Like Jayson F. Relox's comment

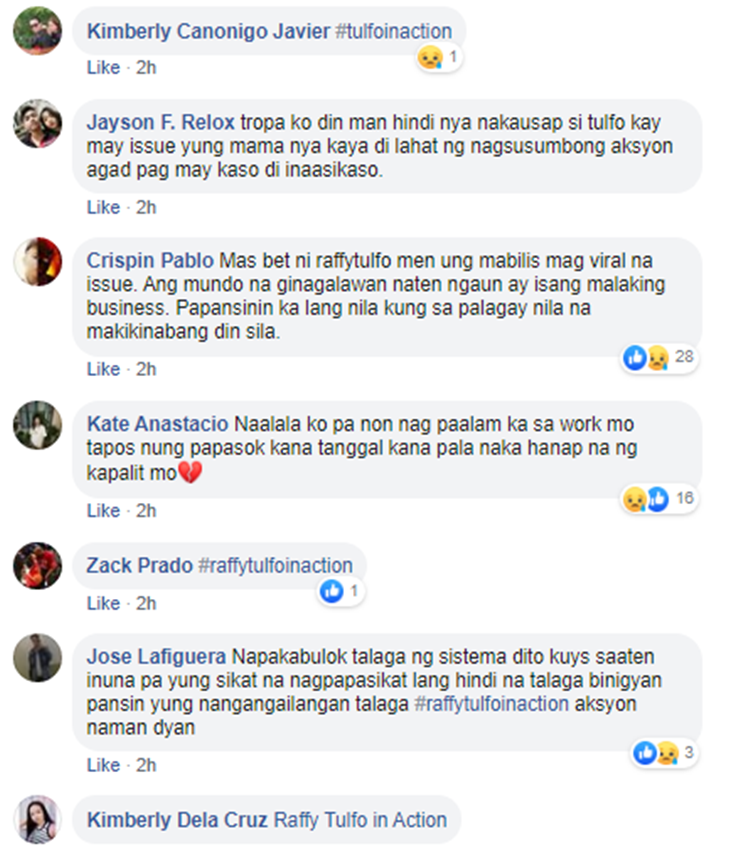(103, 207)
